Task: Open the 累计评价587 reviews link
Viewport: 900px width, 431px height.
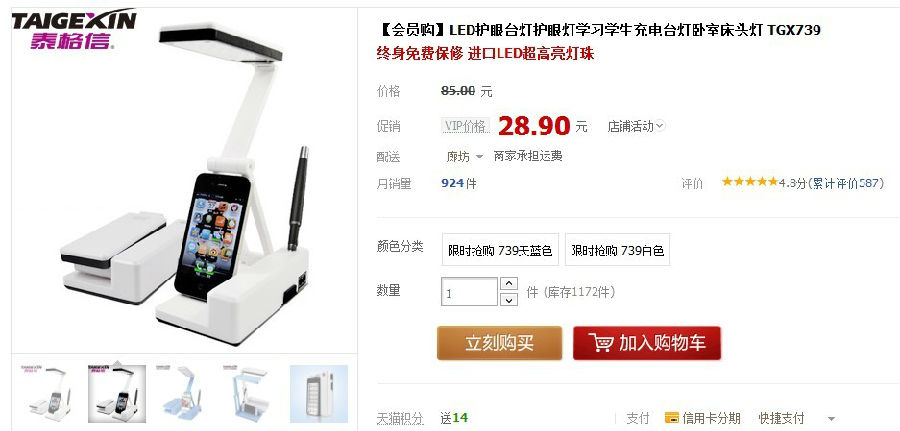Action: tap(845, 183)
